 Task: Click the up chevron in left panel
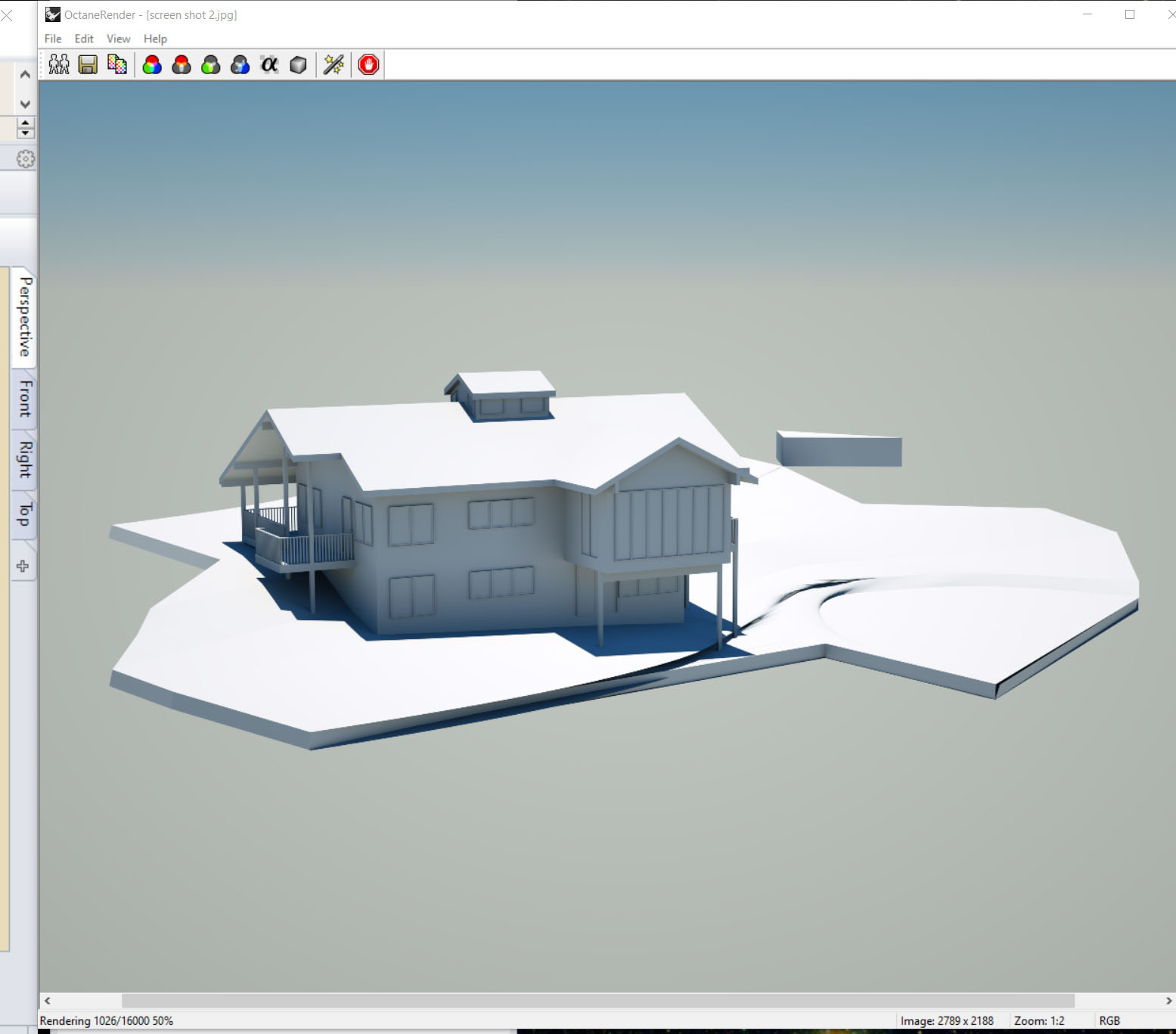click(25, 74)
